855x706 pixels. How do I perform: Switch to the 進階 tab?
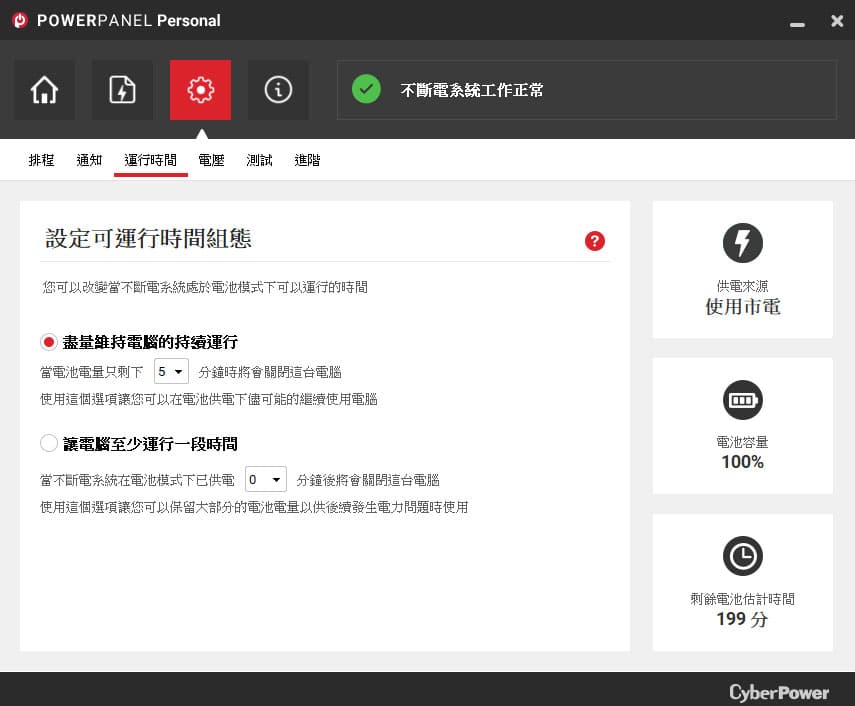[308, 160]
